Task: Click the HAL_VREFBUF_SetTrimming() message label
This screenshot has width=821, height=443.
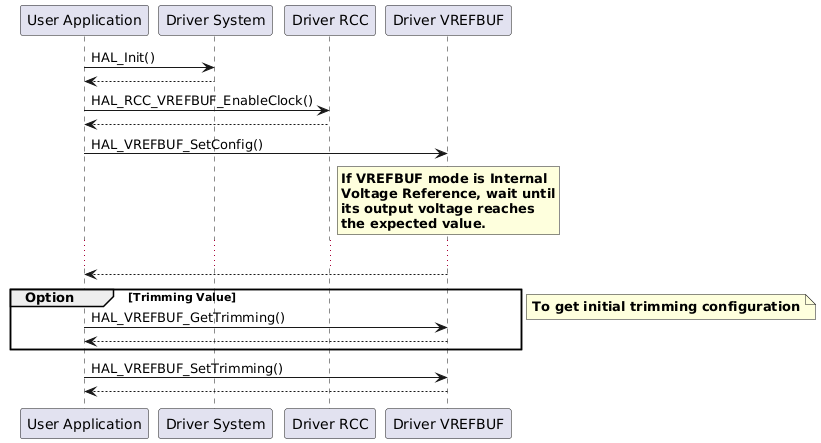Action: (x=187, y=369)
